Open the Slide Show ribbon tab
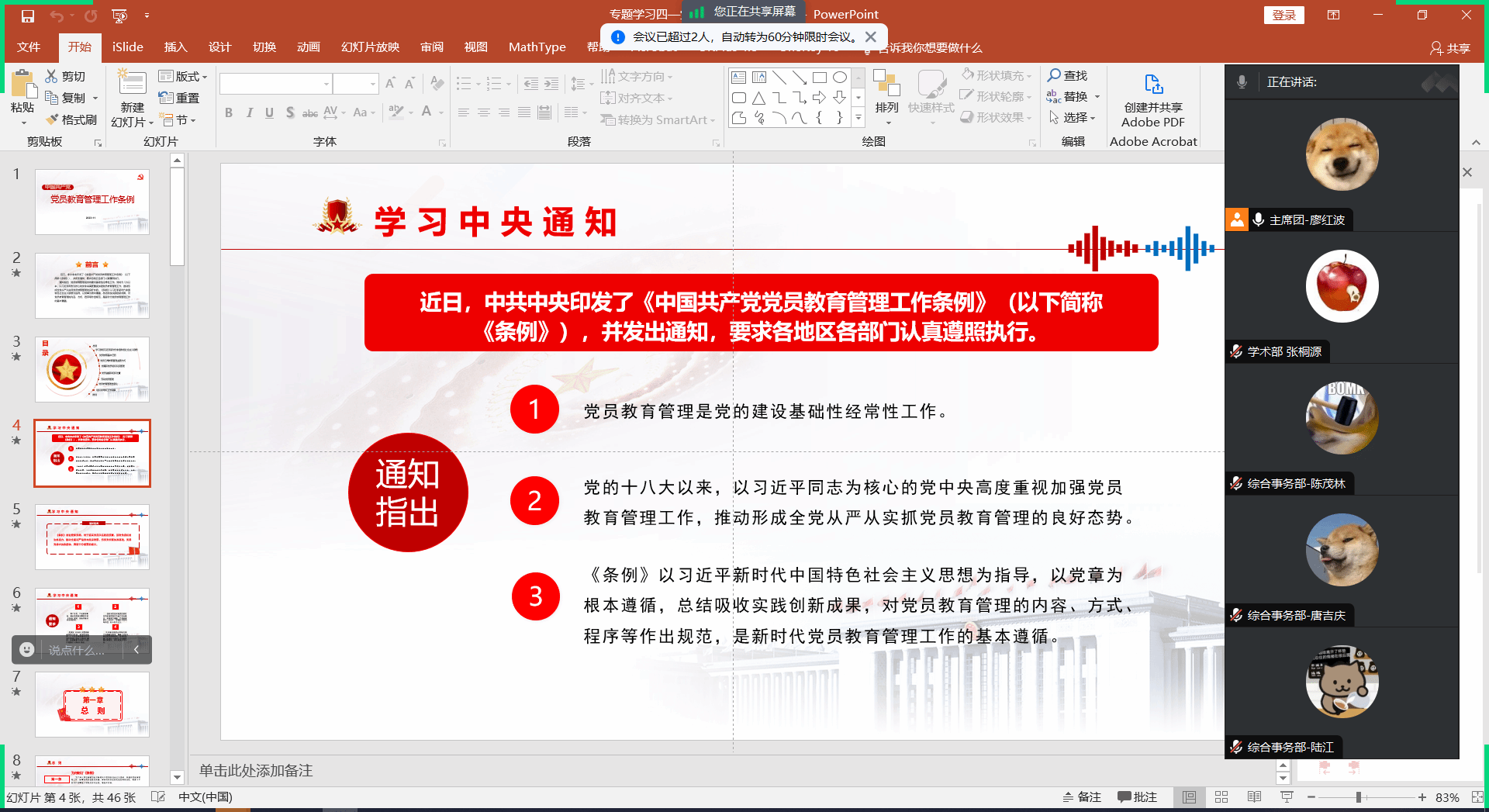Viewport: 1489px width, 812px height. coord(370,47)
